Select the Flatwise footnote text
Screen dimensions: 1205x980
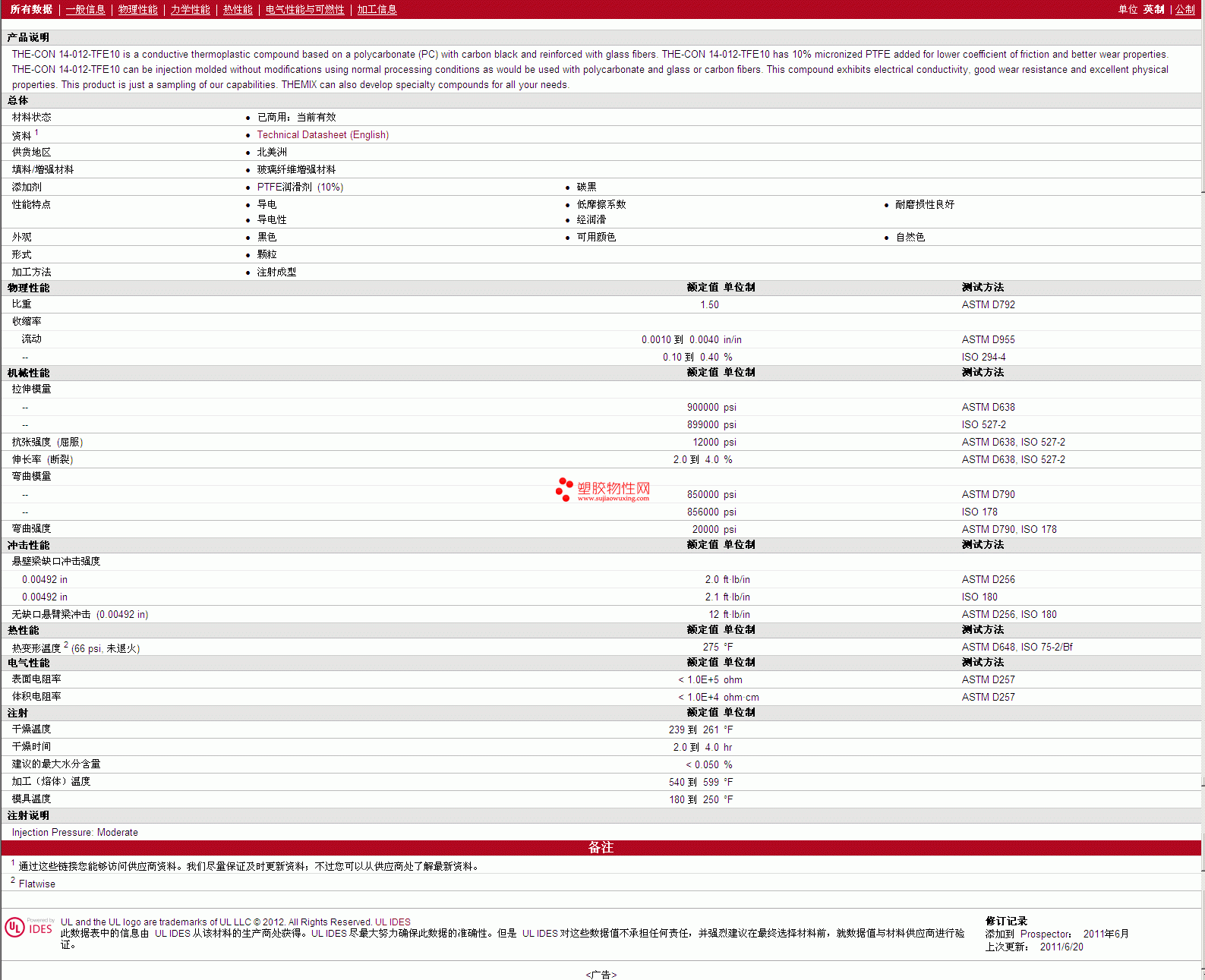[37, 884]
